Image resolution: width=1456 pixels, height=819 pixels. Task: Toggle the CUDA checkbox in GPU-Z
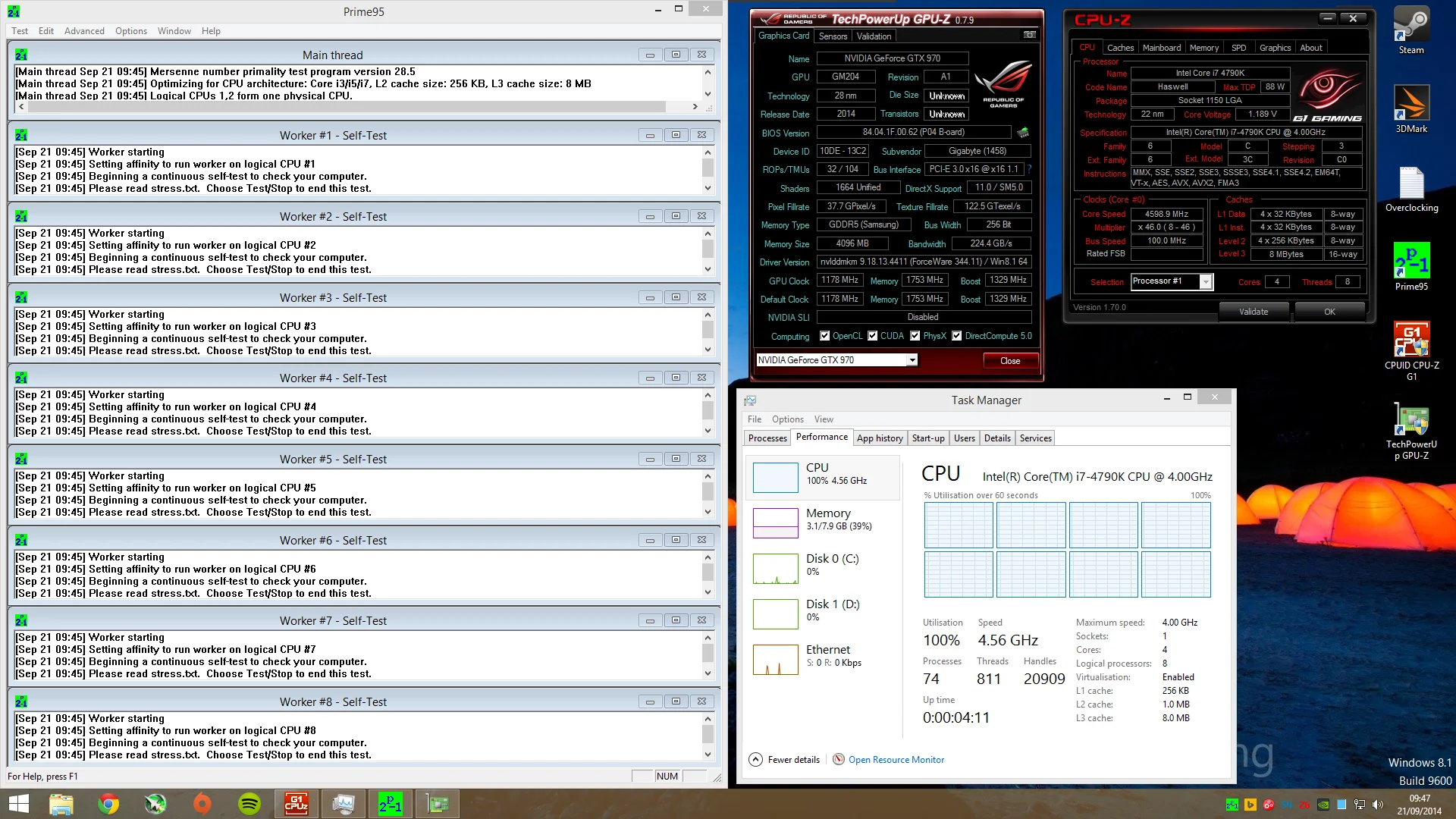click(x=873, y=336)
